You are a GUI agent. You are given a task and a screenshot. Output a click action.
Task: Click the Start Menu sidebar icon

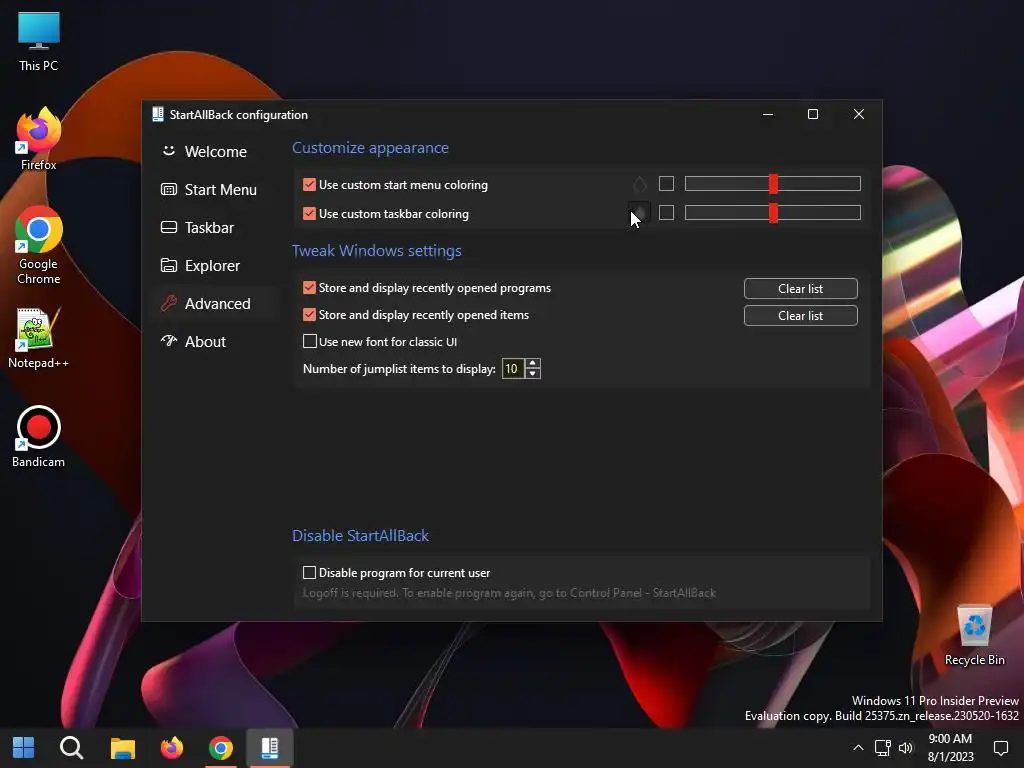tap(168, 189)
